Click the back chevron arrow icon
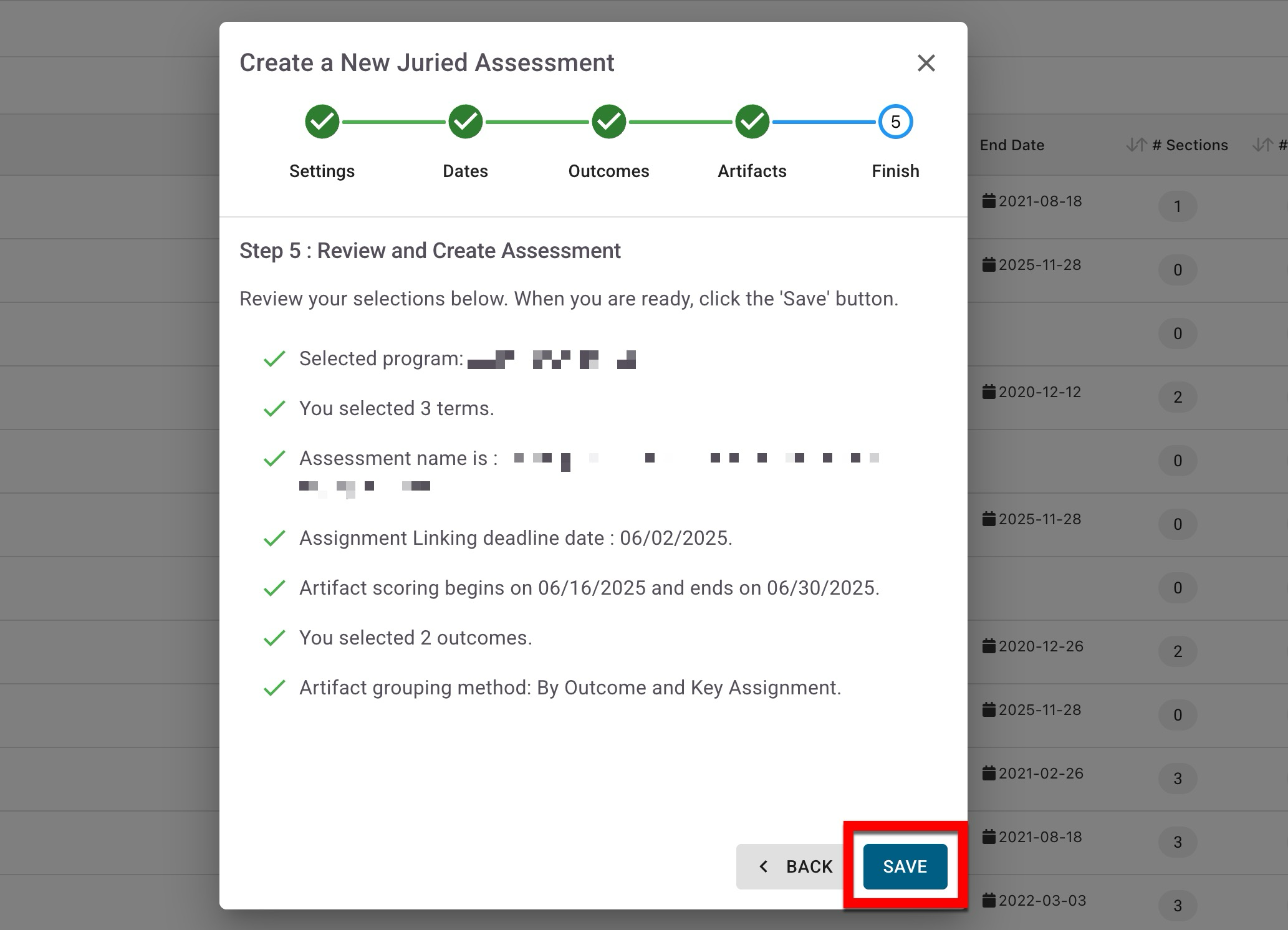1288x930 pixels. [763, 866]
